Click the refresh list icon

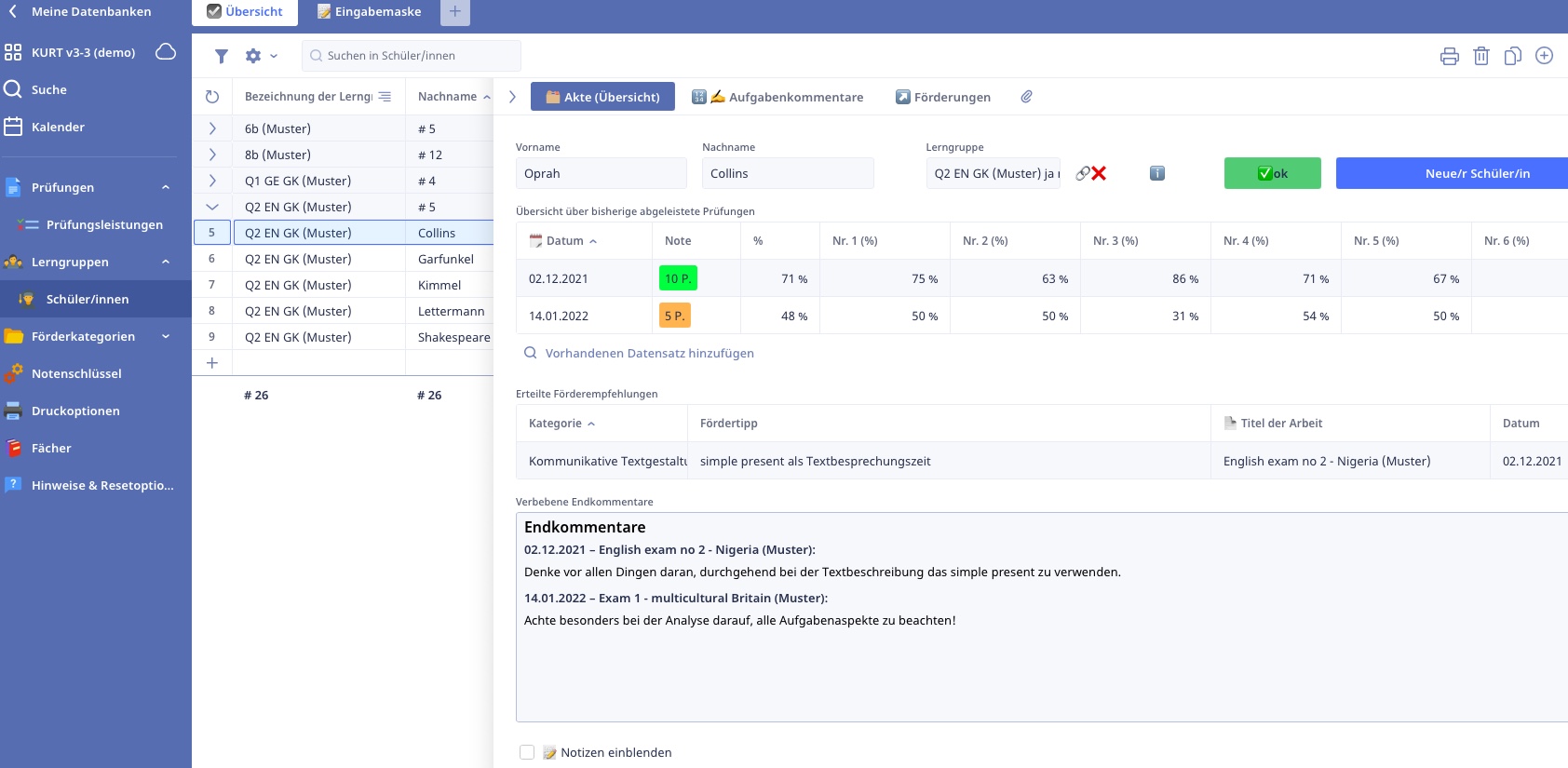(x=212, y=97)
